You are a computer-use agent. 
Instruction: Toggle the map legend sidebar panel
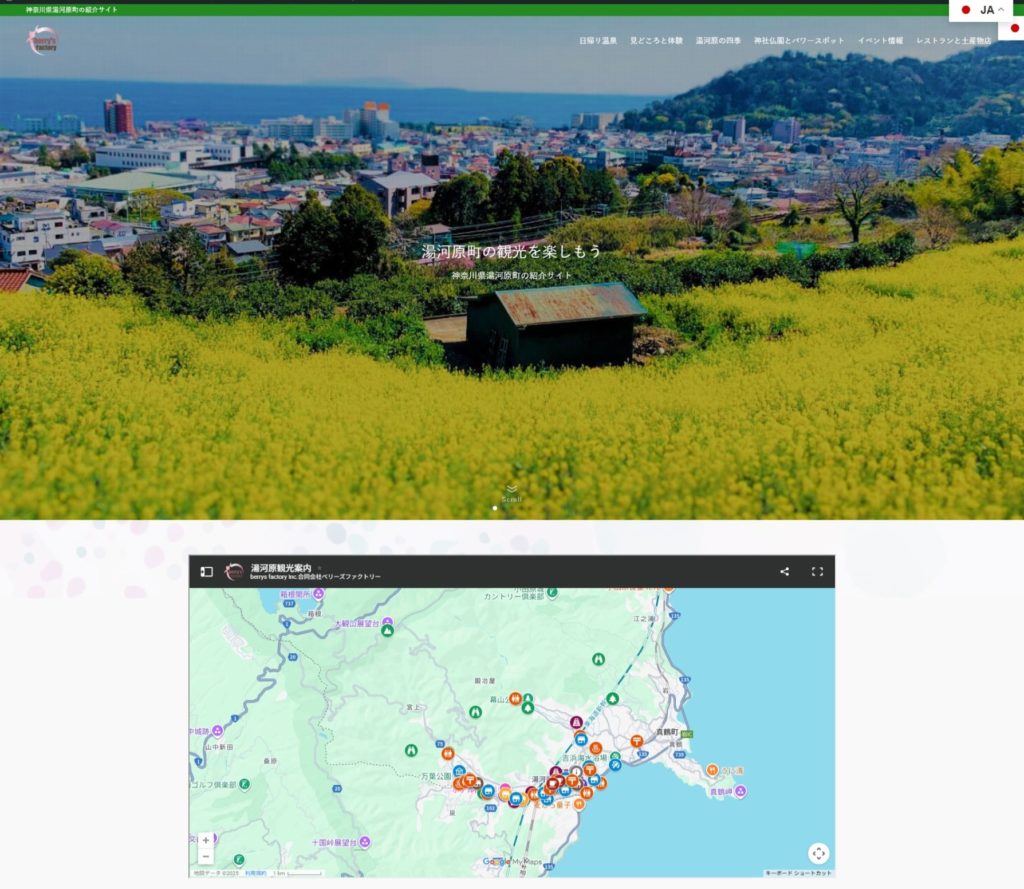pyautogui.click(x=206, y=572)
